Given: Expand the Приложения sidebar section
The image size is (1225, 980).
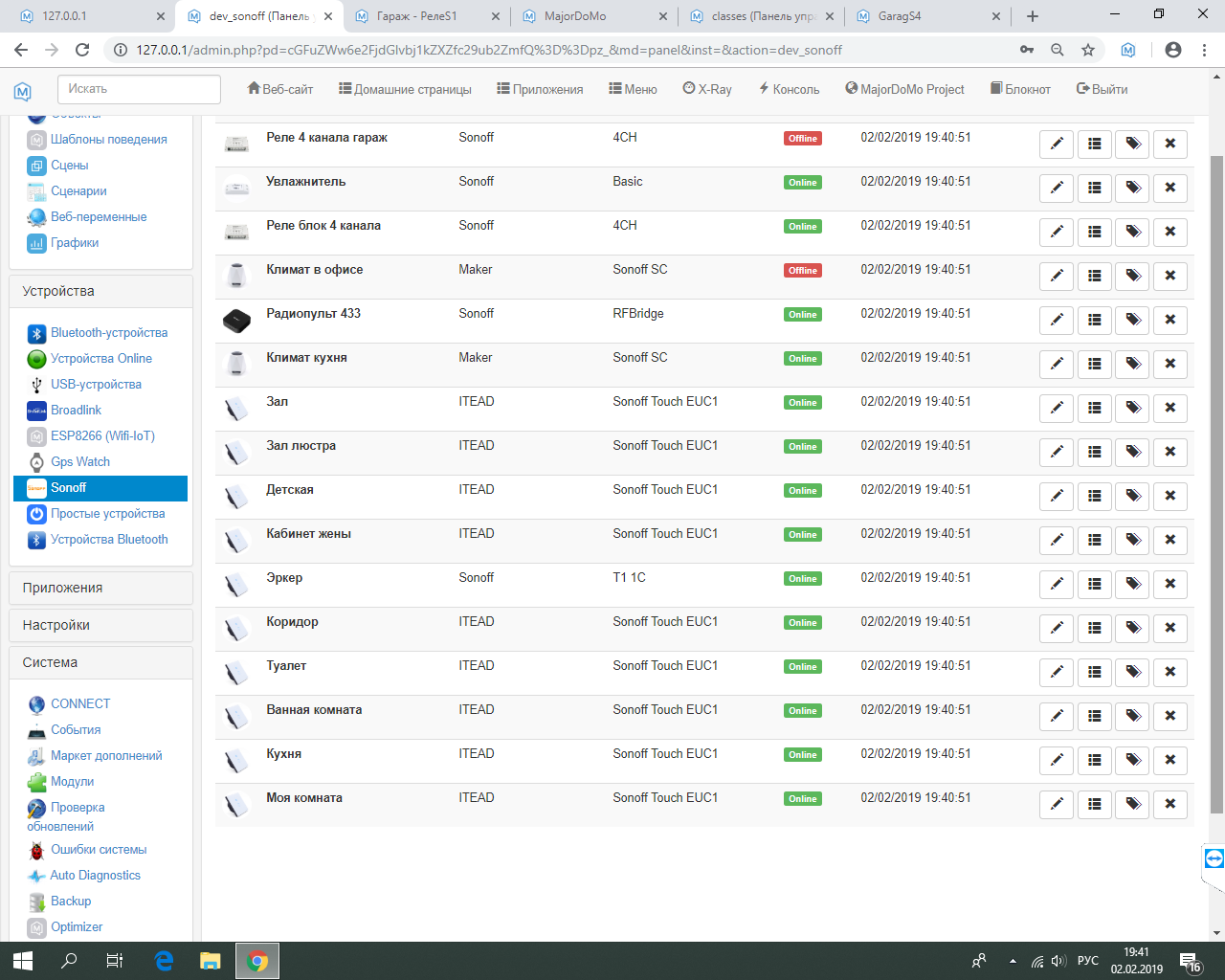Looking at the screenshot, I should click(100, 588).
